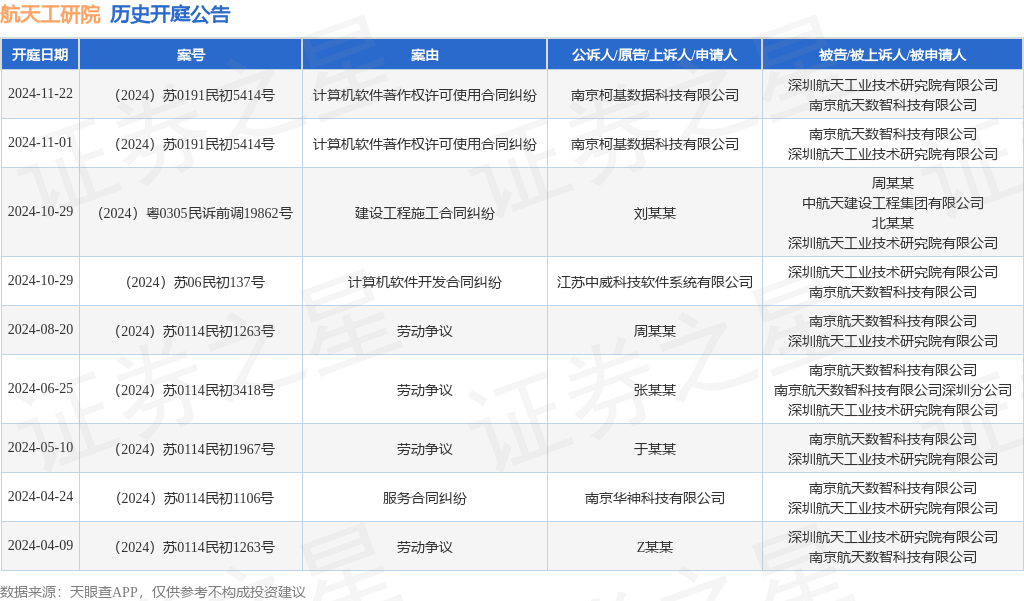Click the date cell 2024-06-25
This screenshot has height=601, width=1024.
pyautogui.click(x=40, y=388)
